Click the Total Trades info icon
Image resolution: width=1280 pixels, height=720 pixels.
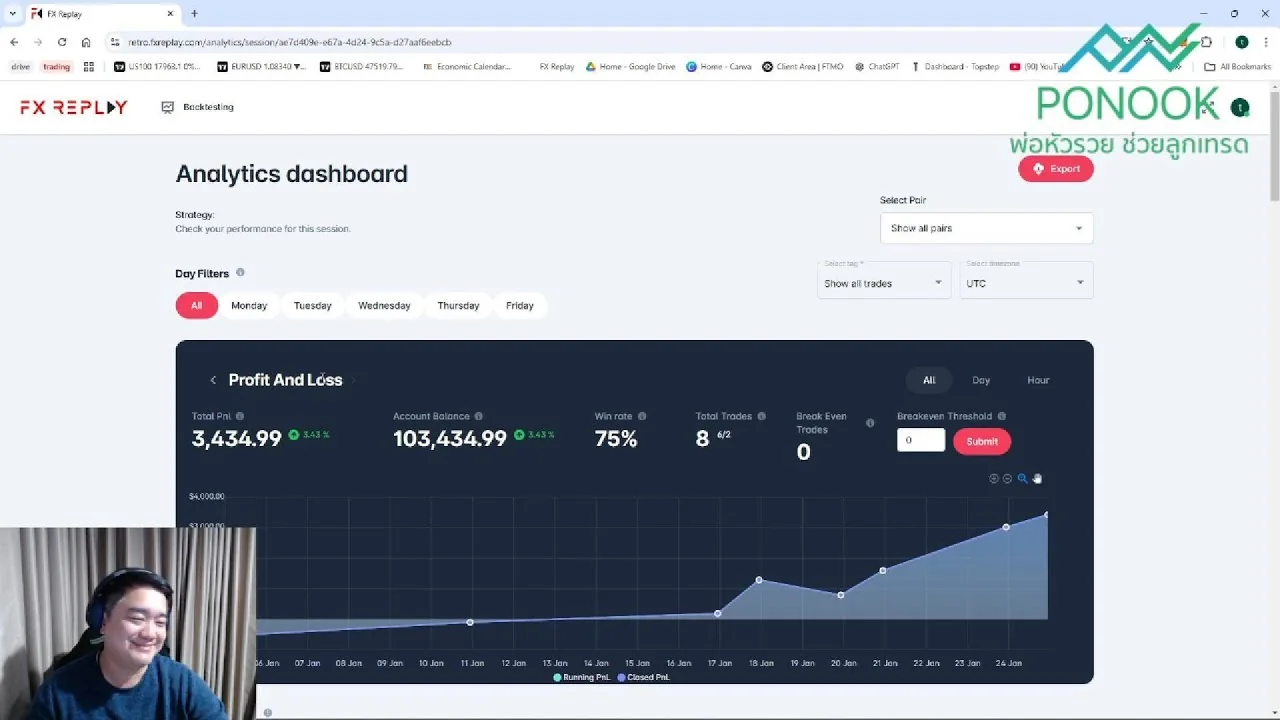click(x=762, y=416)
